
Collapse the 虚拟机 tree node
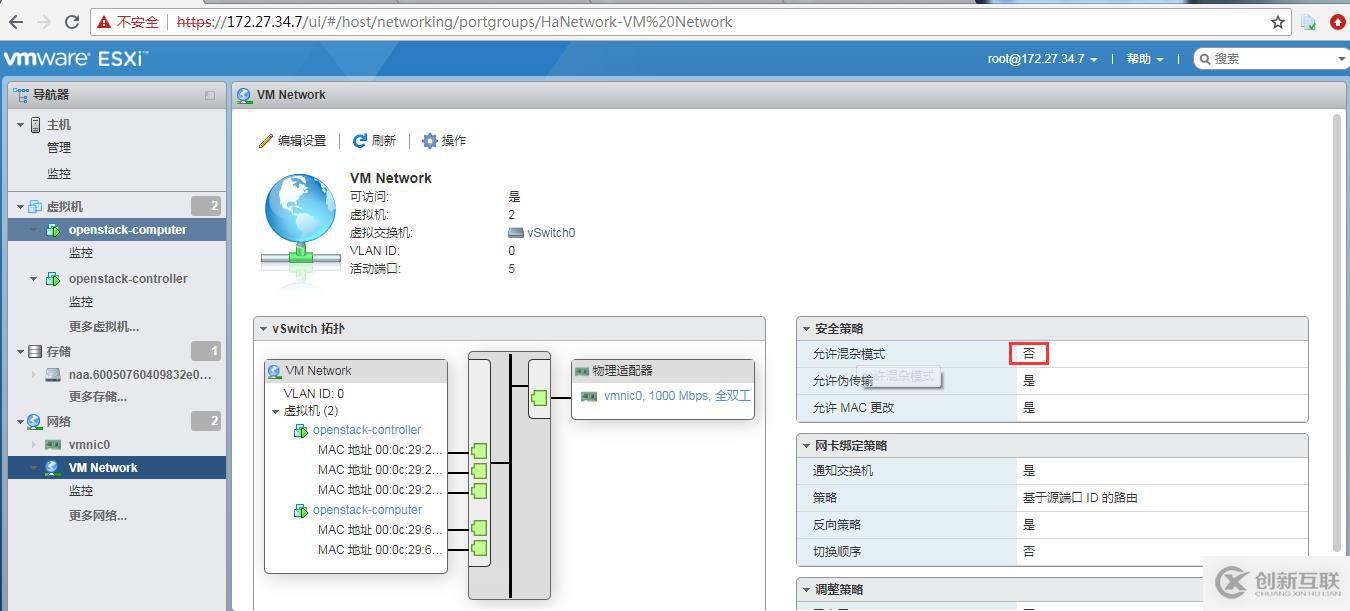point(20,207)
